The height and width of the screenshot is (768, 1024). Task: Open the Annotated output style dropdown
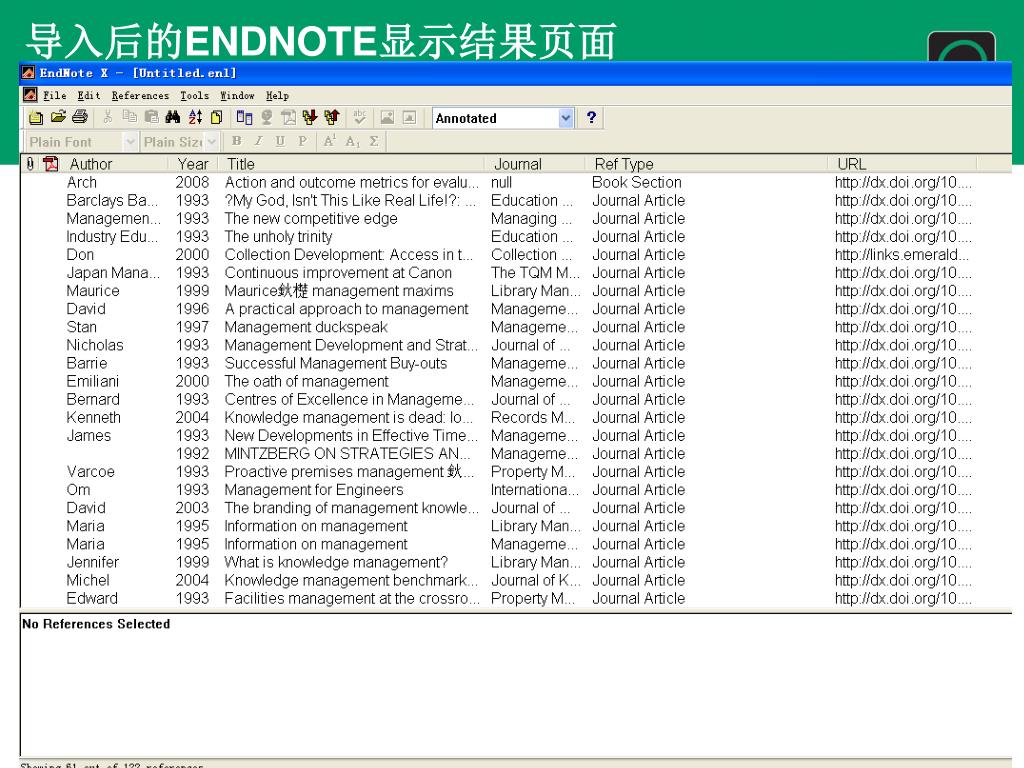coord(566,118)
